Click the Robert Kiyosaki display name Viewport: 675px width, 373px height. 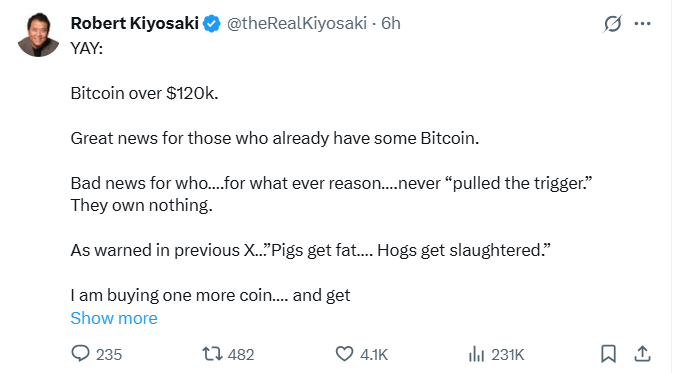pyautogui.click(x=134, y=23)
